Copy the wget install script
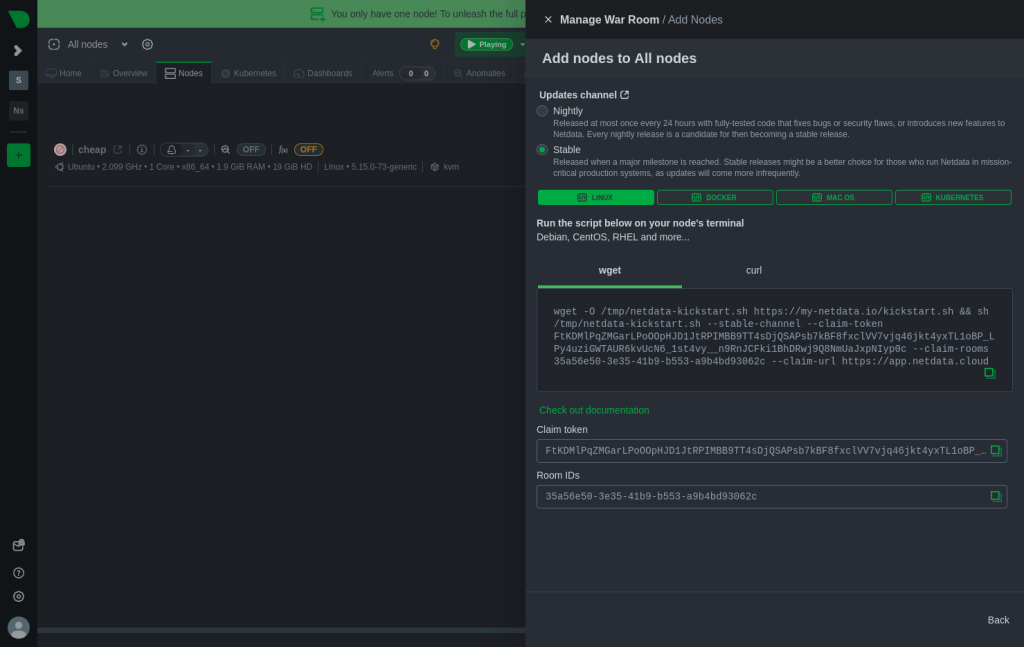Viewport: 1024px width, 647px height. [989, 373]
